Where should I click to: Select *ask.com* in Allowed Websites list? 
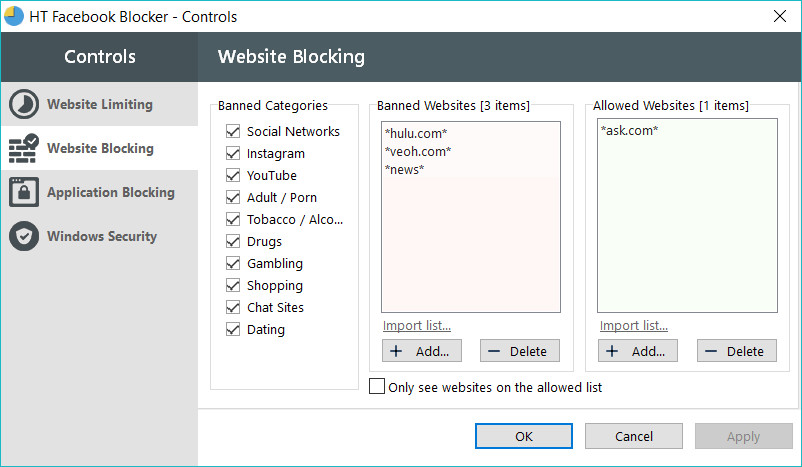(x=629, y=130)
